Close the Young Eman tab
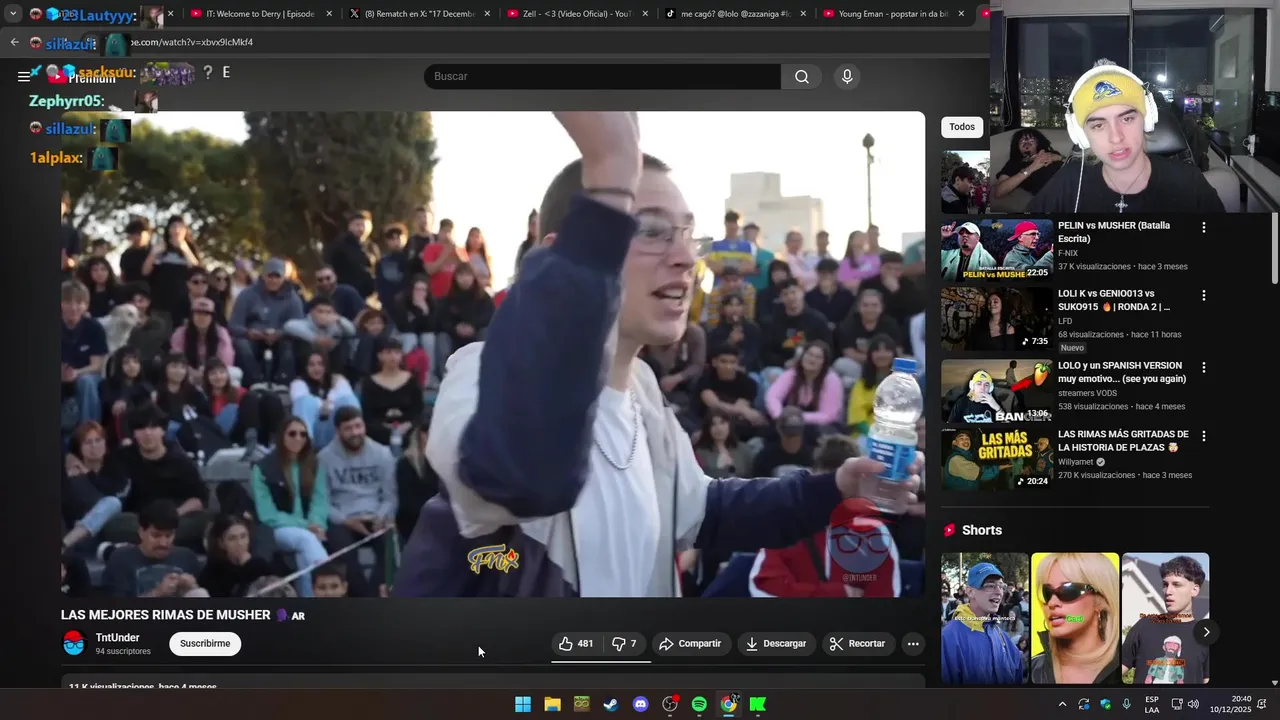1280x720 pixels. 961,14
